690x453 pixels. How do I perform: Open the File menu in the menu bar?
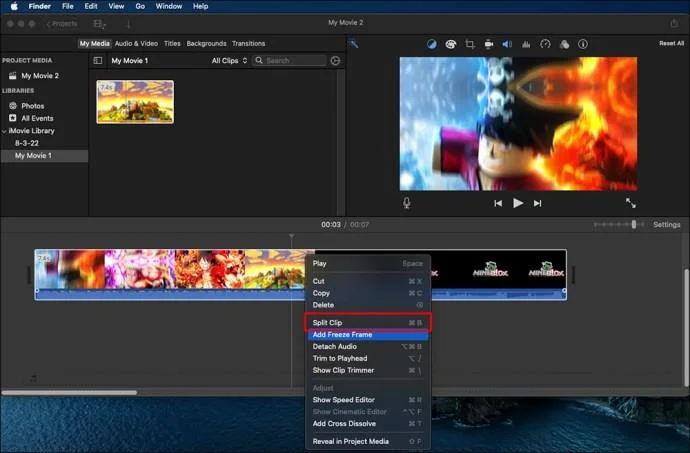[67, 6]
